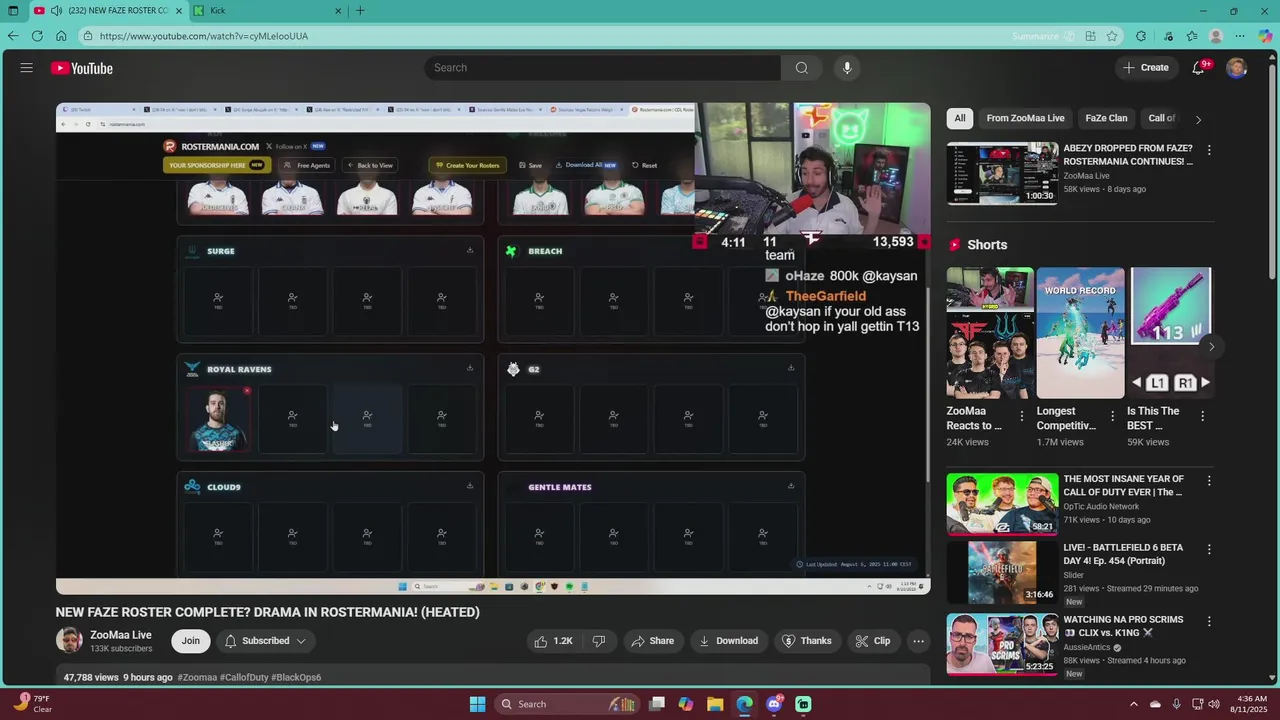Screen dimensions: 1280x720
Task: Open Windows Start menu
Action: click(x=477, y=704)
